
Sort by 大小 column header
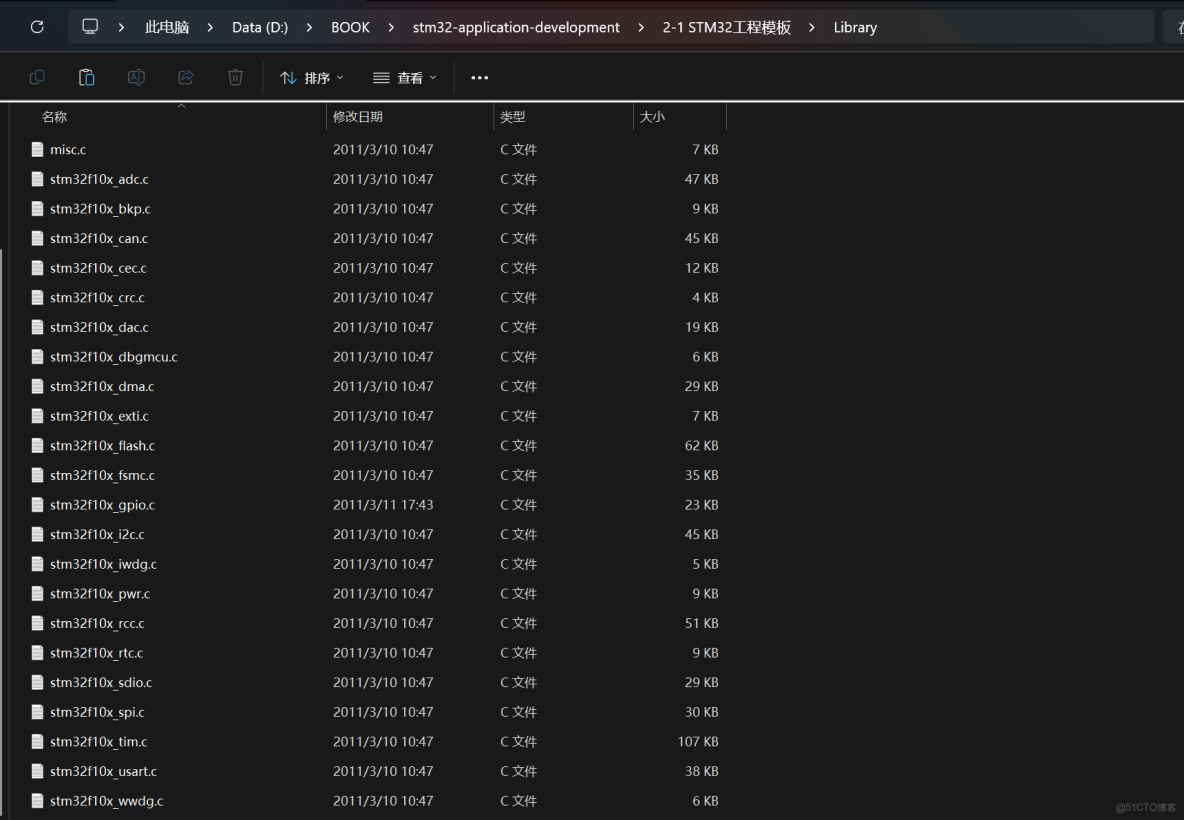pyautogui.click(x=652, y=117)
